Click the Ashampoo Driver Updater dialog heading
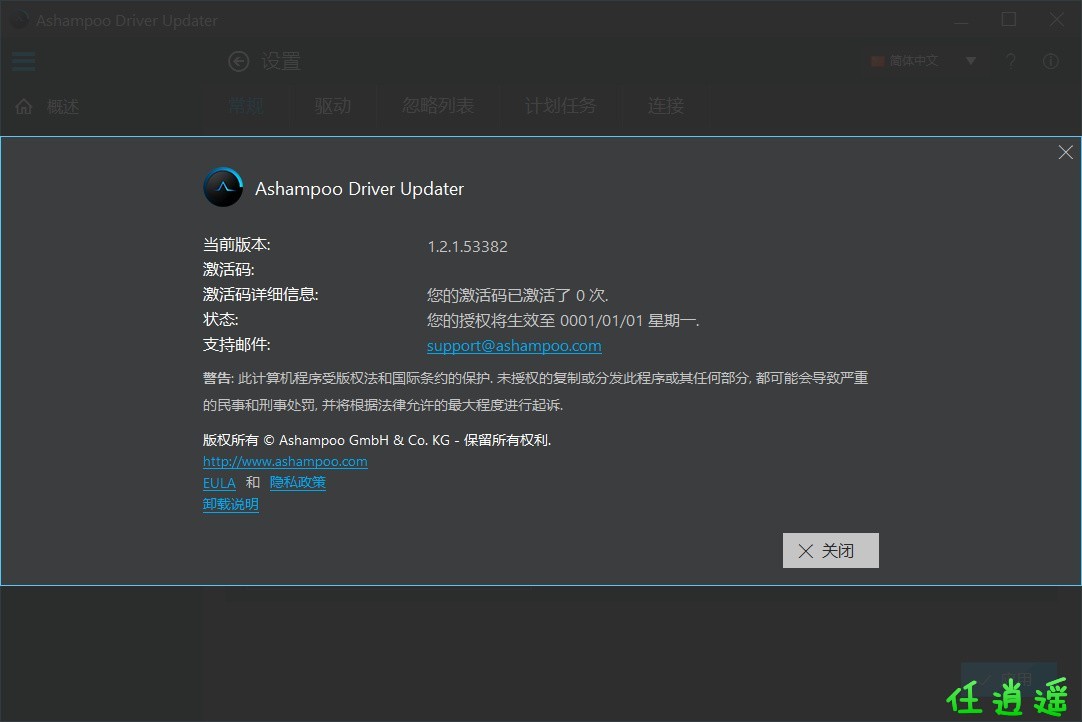 click(x=360, y=188)
